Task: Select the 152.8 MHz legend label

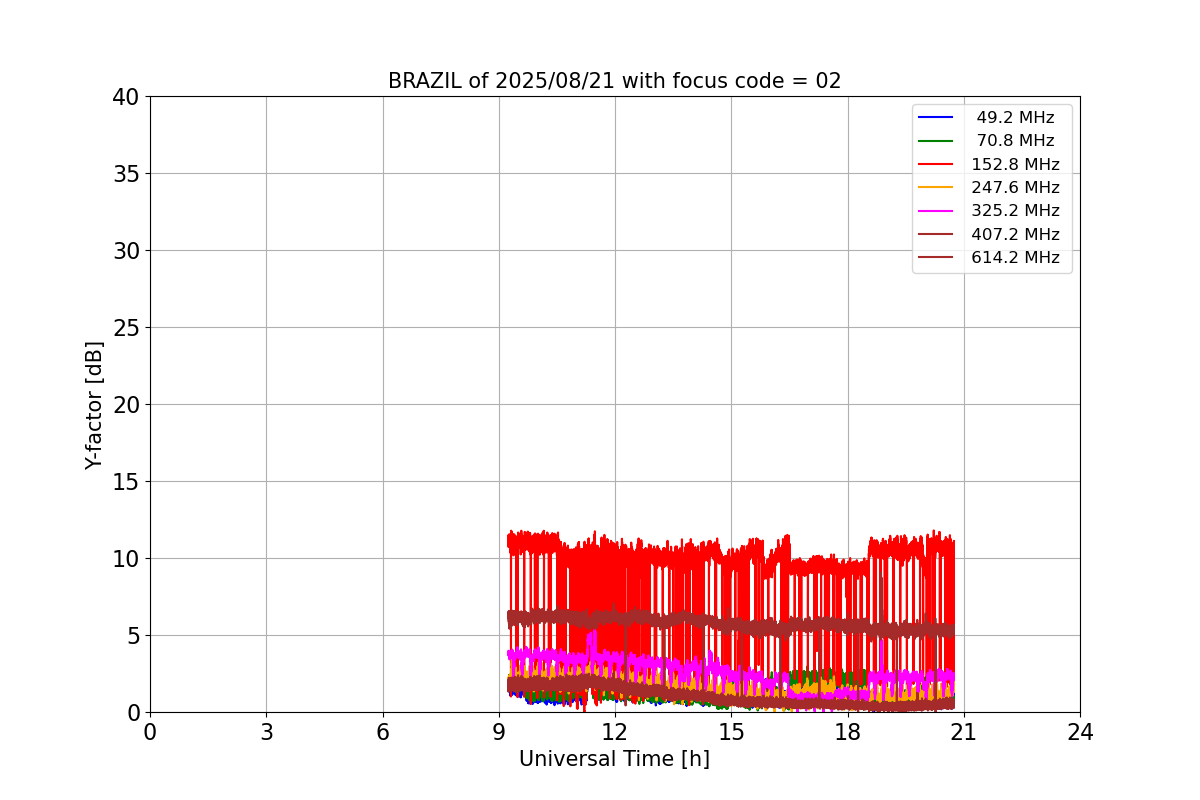Action: pos(1015,164)
